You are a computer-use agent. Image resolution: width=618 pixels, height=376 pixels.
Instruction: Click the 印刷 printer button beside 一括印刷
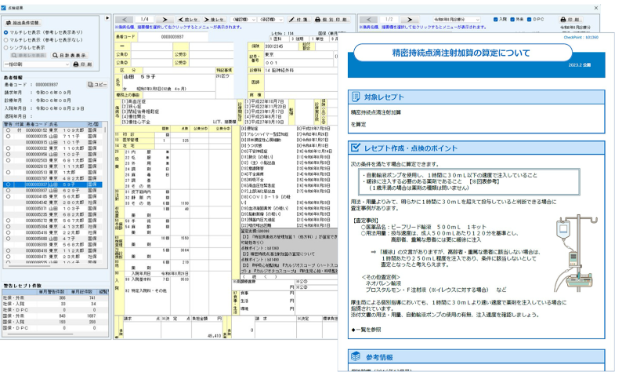(x=83, y=64)
